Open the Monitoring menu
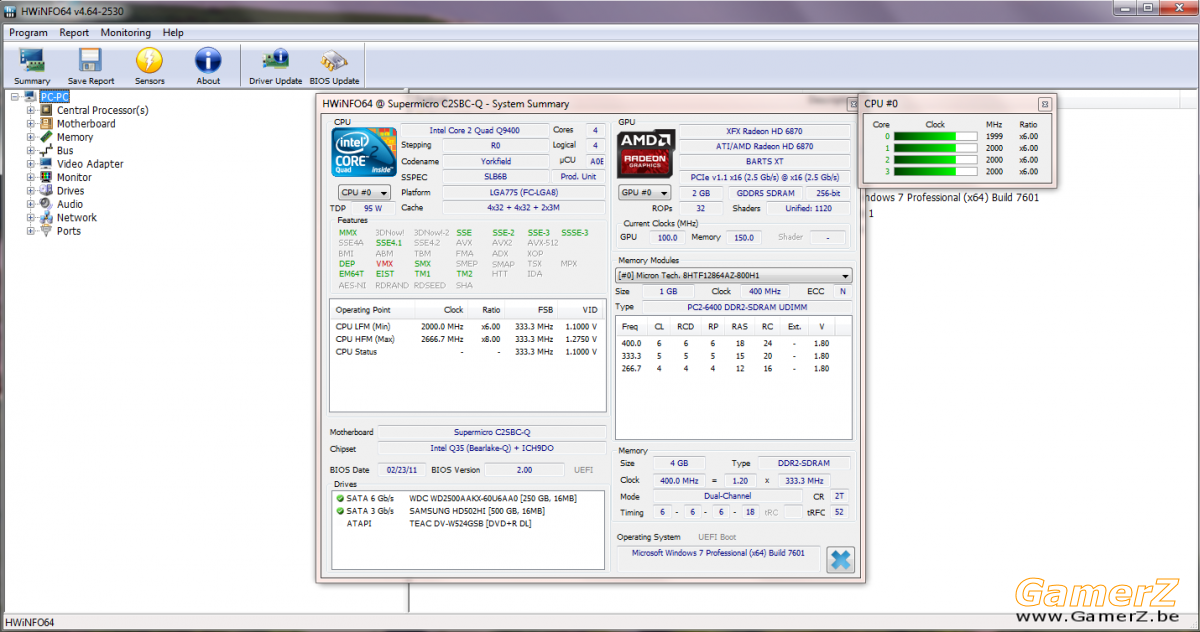Screen dimensions: 1200x632 pos(126,32)
